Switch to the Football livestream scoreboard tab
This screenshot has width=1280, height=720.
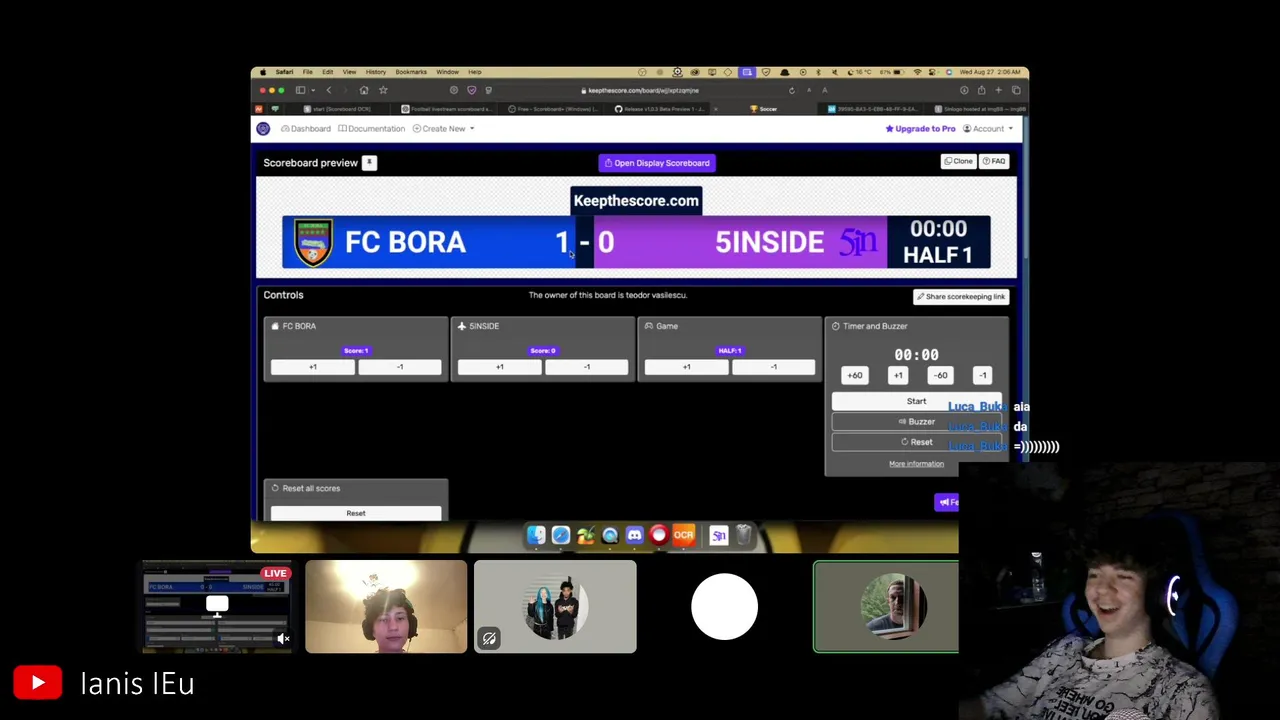coord(445,108)
